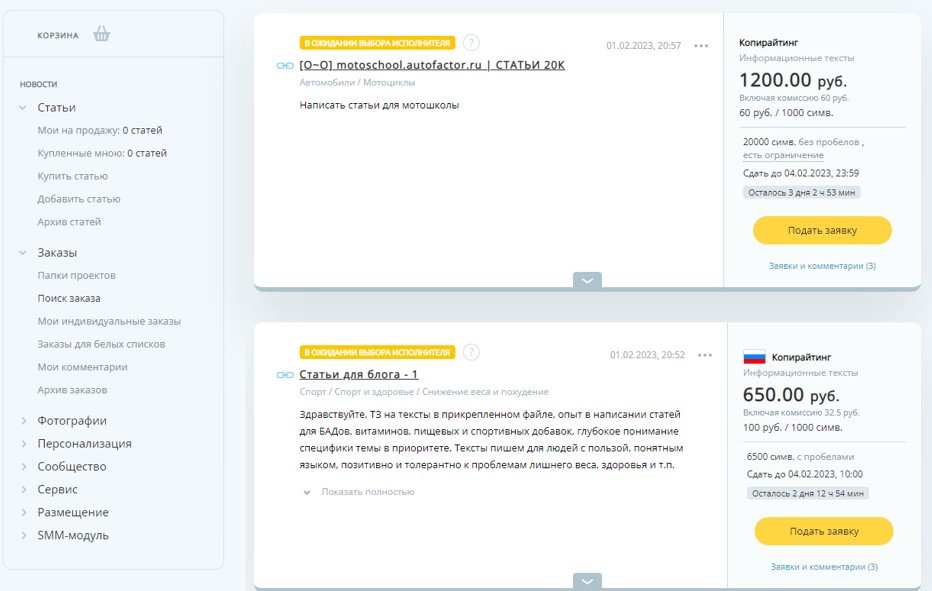Click the Russian flag icon near Копирайтинг
Viewport: 932px width, 591px height.
[x=754, y=357]
